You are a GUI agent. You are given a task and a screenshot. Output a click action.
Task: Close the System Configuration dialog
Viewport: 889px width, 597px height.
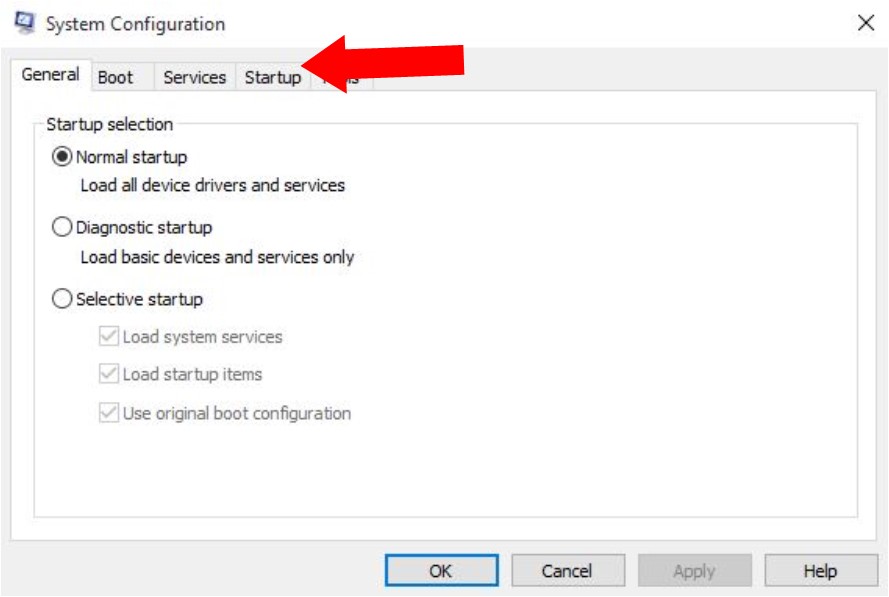click(x=866, y=23)
